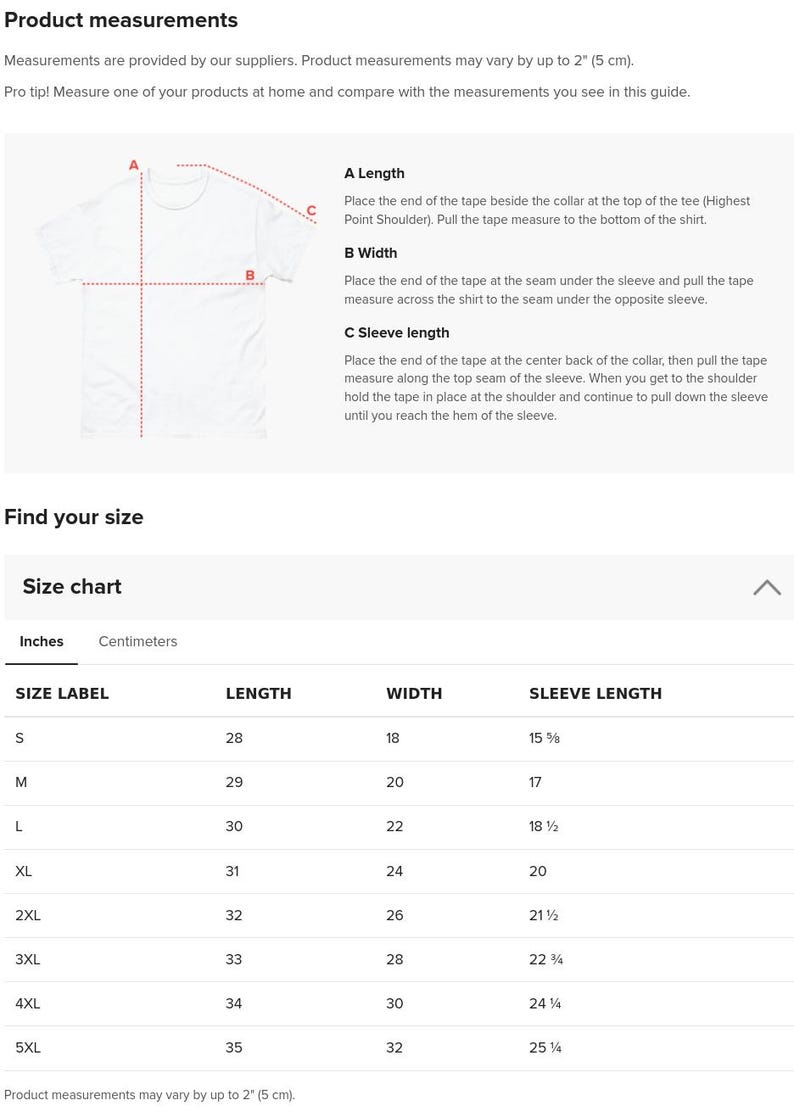Viewport: 794px width, 1117px height.
Task: Click the red A marker on shirt
Action: (x=134, y=165)
